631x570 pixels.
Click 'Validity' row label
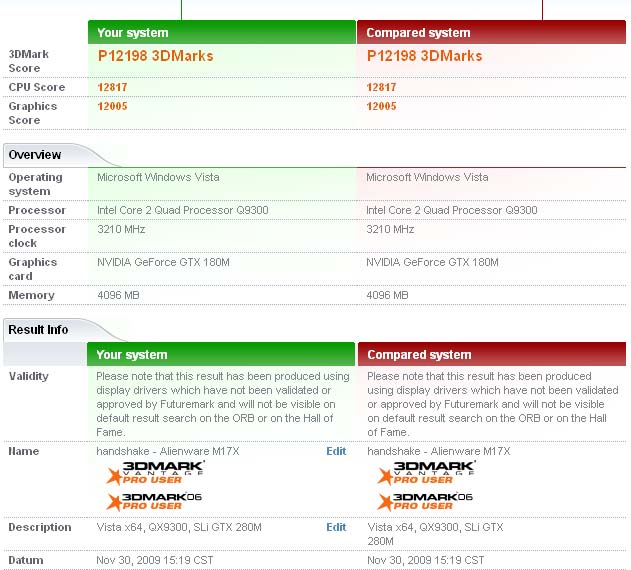[x=29, y=376]
